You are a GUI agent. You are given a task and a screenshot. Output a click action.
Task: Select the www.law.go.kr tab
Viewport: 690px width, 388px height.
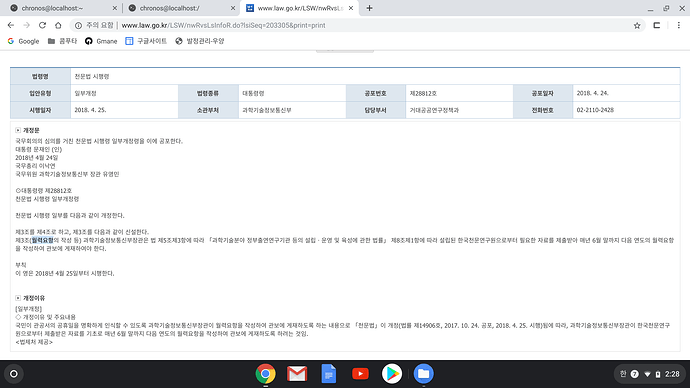click(x=299, y=8)
